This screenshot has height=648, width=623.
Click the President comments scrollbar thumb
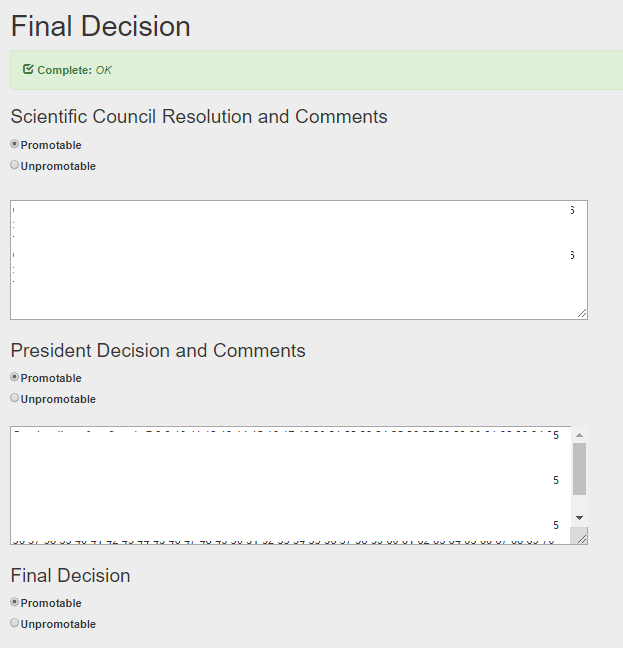point(579,469)
